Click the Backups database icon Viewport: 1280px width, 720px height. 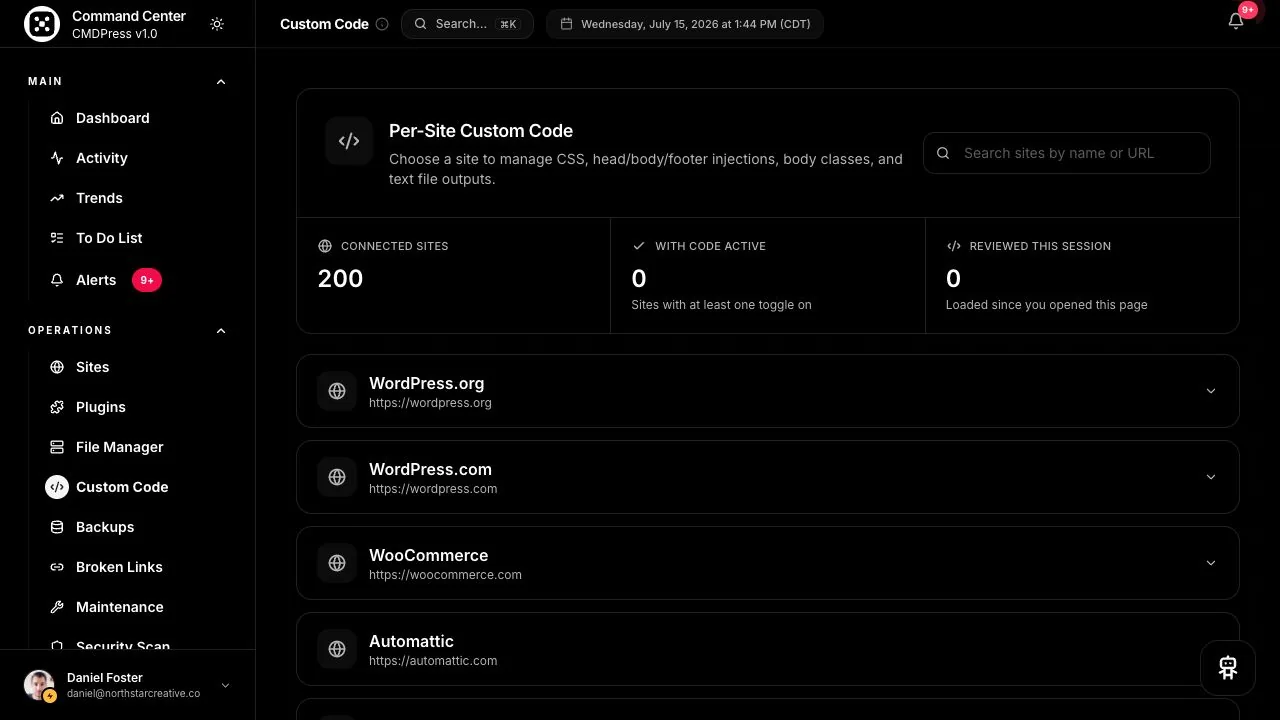[x=57, y=527]
